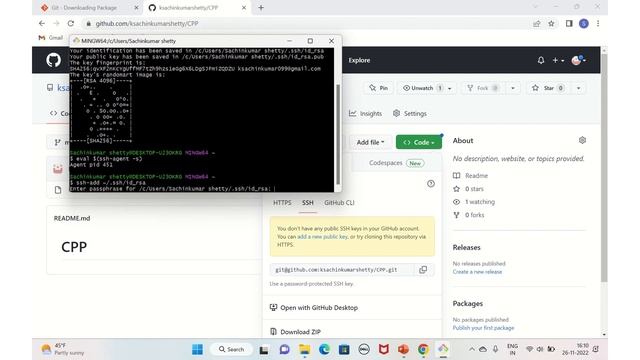
Task: Open Chrome from the taskbar
Action: (423, 349)
